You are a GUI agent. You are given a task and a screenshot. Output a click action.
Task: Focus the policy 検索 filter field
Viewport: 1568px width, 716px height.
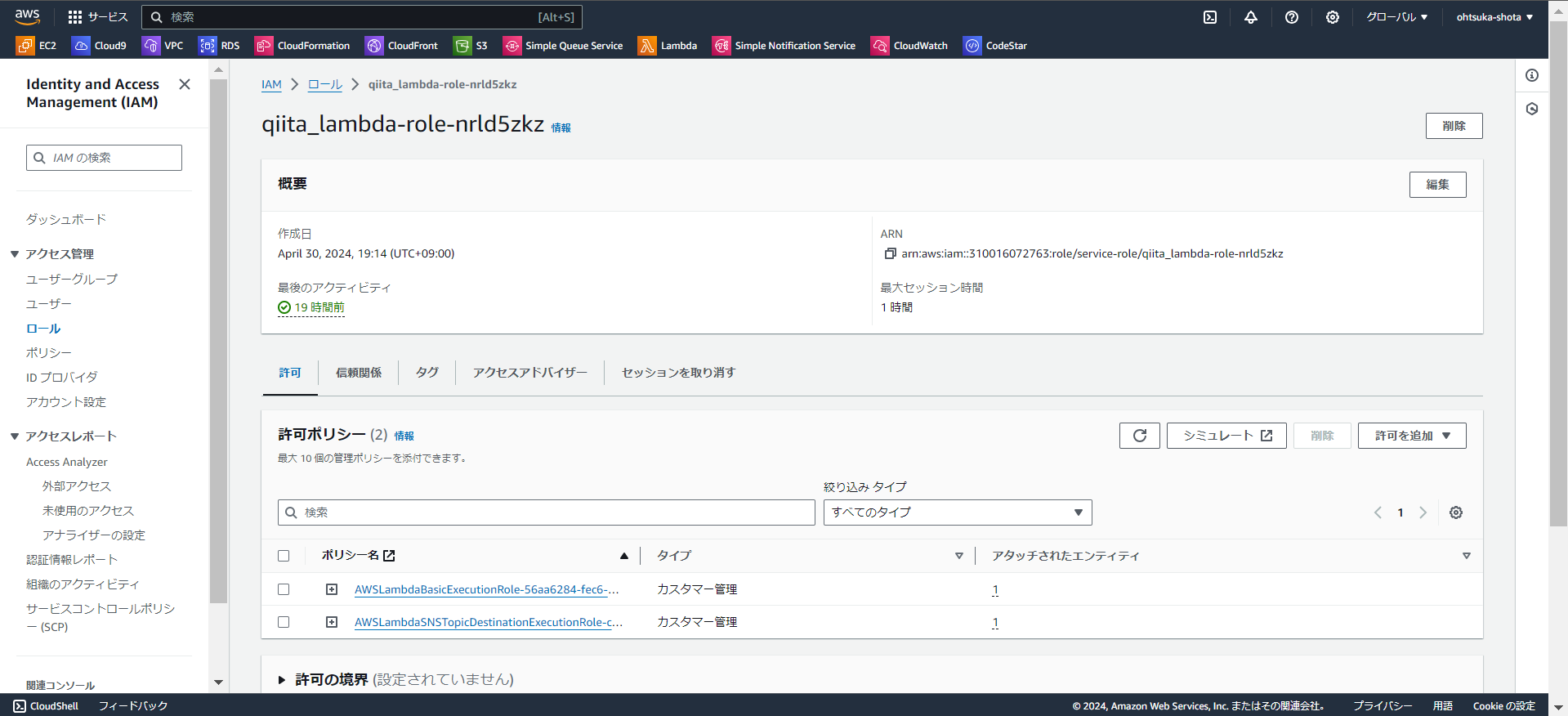547,512
